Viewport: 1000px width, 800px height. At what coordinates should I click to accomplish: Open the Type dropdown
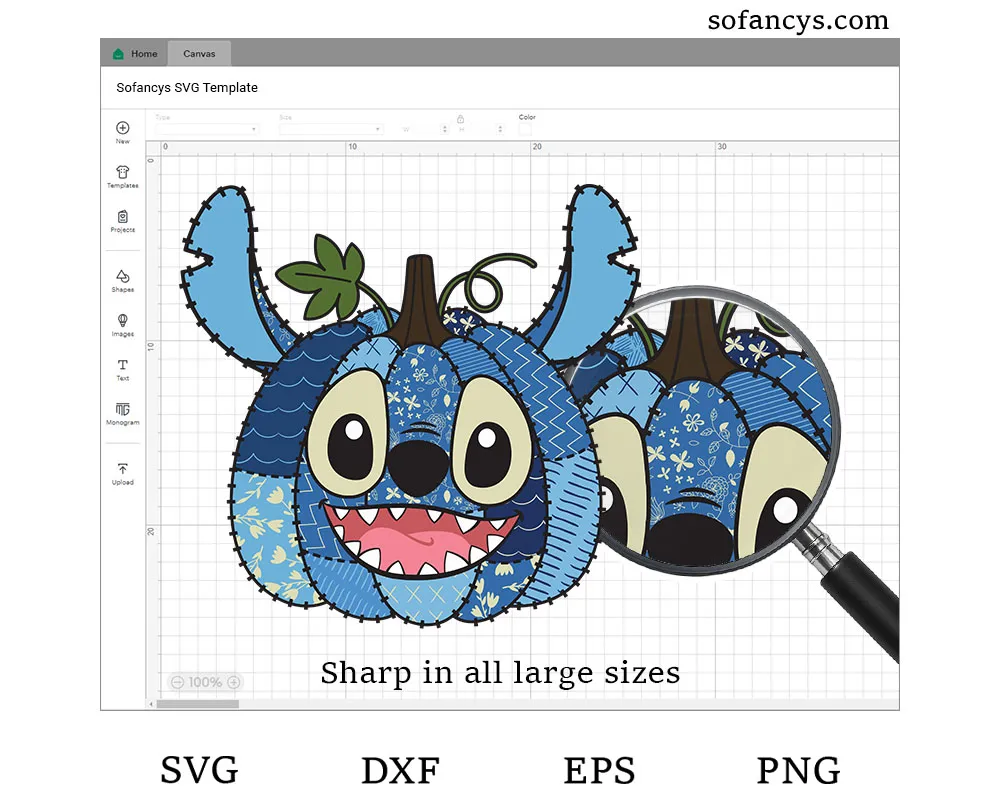(x=207, y=129)
